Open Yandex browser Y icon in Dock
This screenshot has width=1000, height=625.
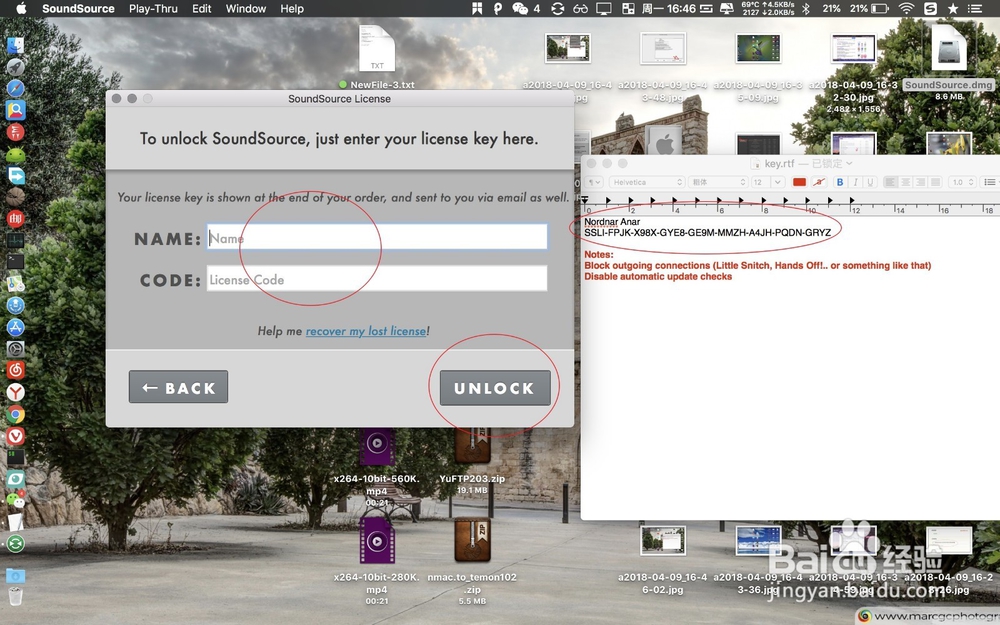(15, 392)
